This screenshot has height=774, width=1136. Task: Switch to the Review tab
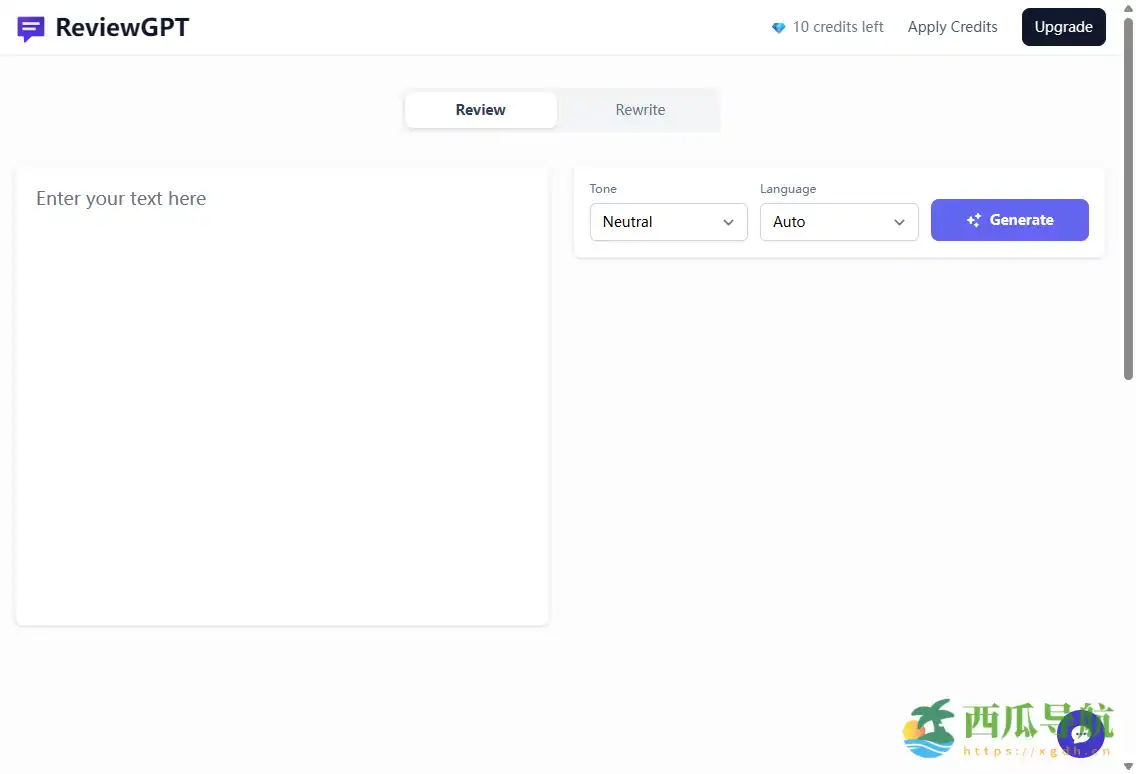tap(481, 110)
